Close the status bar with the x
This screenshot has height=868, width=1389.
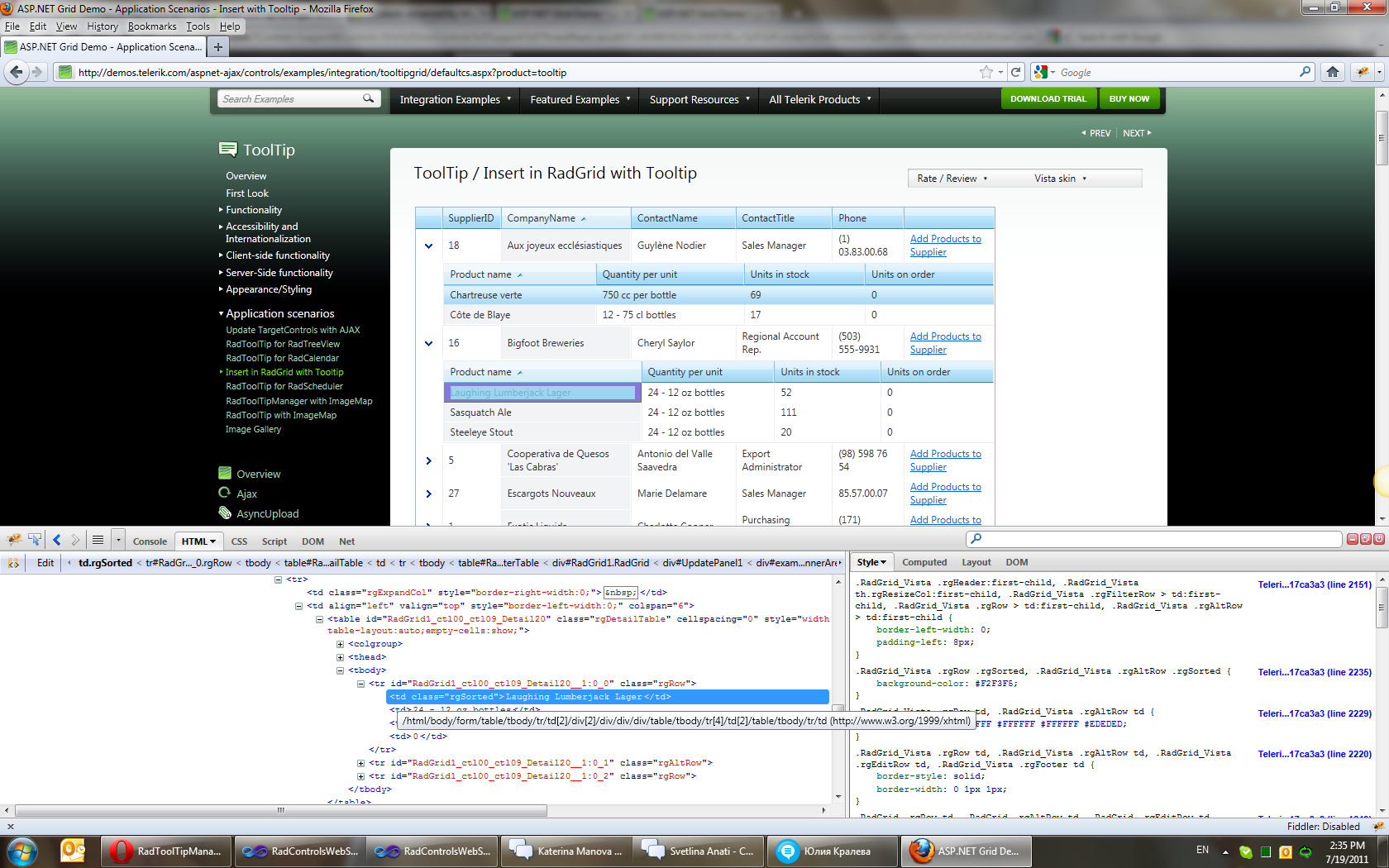pyautogui.click(x=11, y=827)
